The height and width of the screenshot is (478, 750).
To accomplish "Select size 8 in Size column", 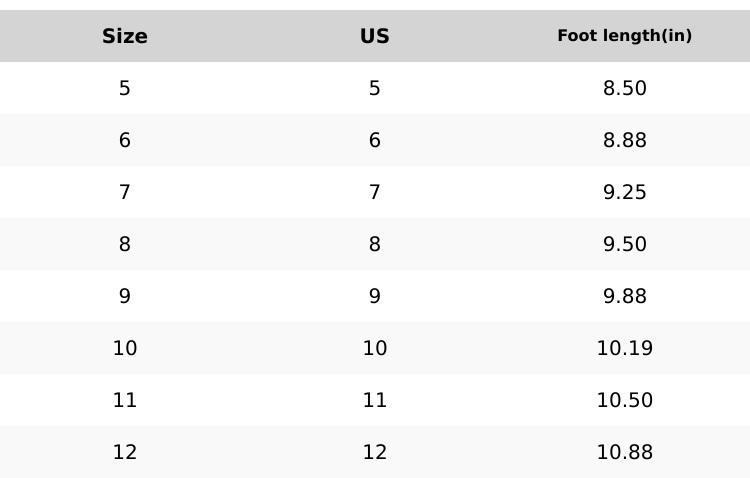I will pos(125,244).
